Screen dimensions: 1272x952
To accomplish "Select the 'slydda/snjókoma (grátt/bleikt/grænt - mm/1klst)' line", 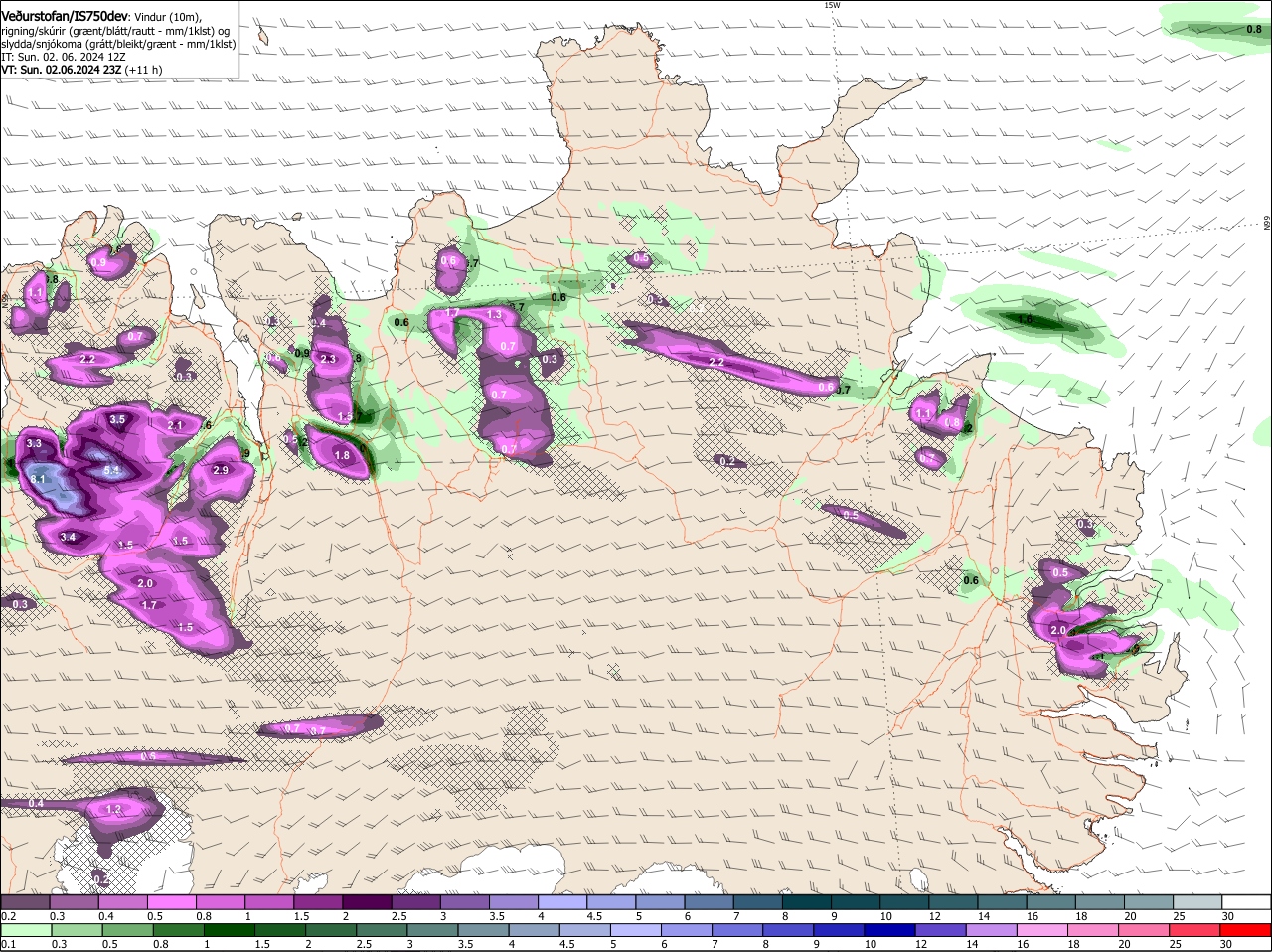I will [118, 44].
